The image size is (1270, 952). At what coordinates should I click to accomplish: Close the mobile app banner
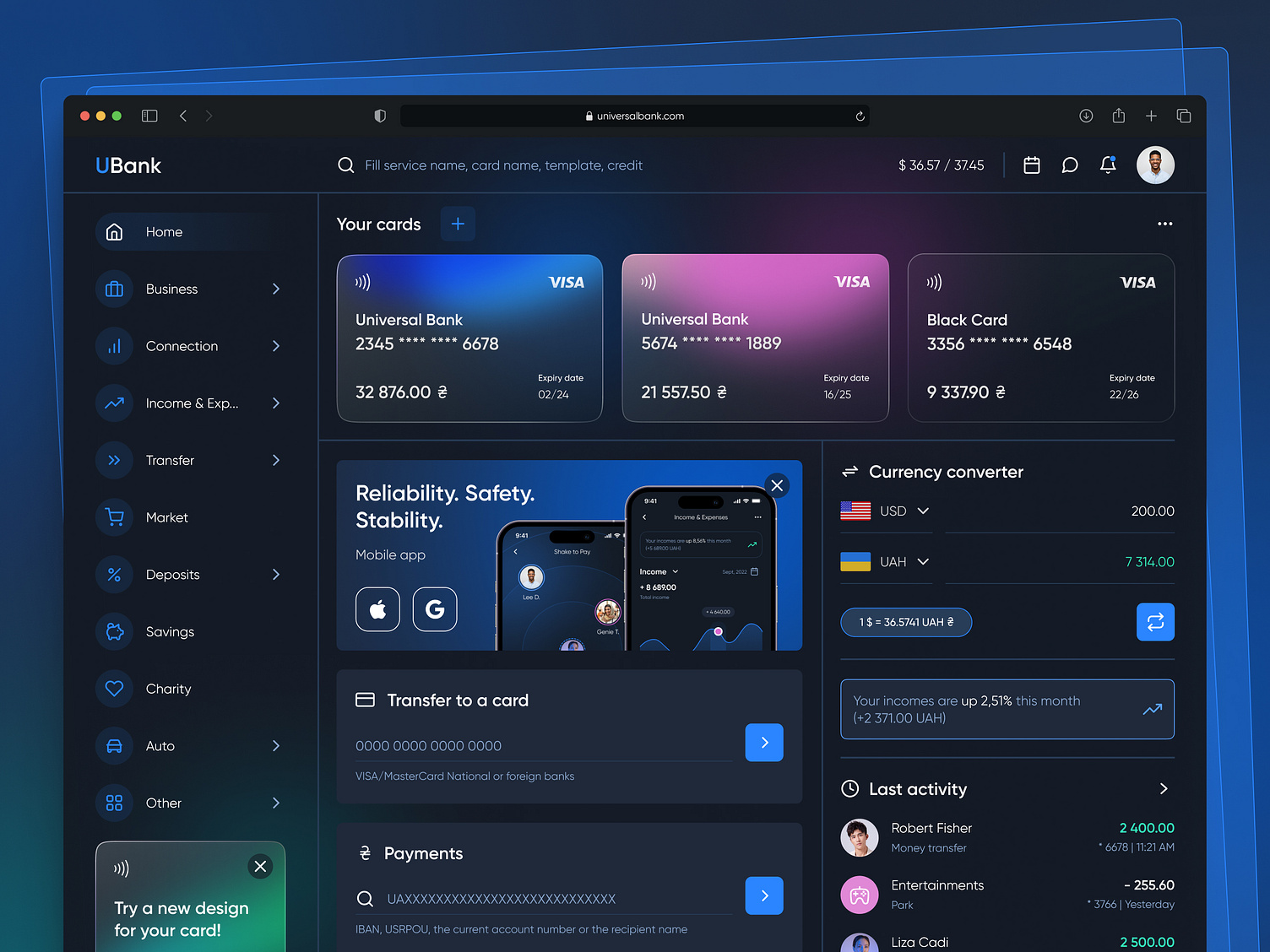pos(778,485)
